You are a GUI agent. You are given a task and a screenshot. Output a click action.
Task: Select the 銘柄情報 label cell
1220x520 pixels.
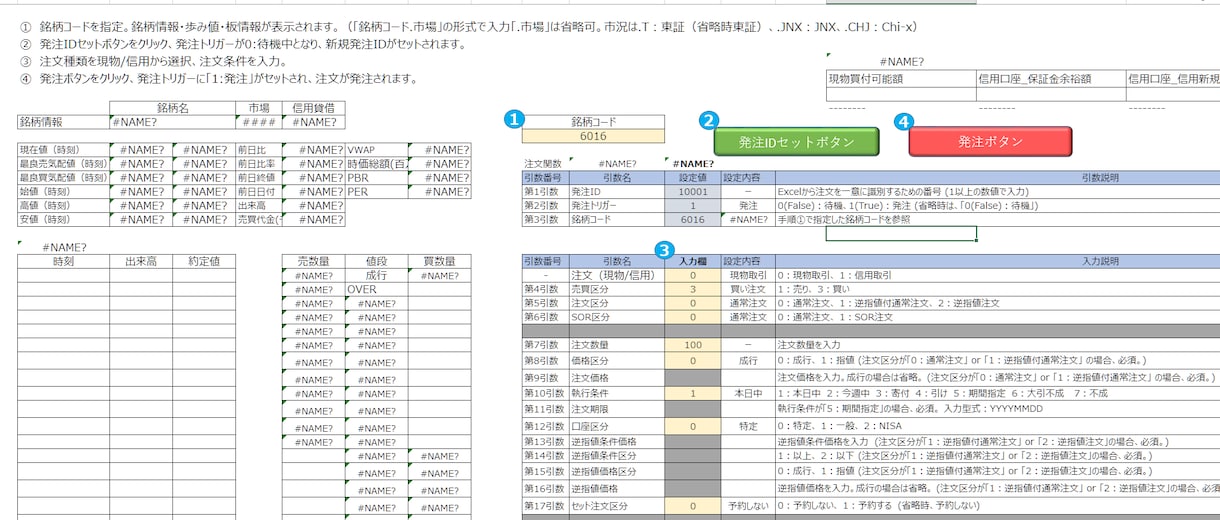63,121
